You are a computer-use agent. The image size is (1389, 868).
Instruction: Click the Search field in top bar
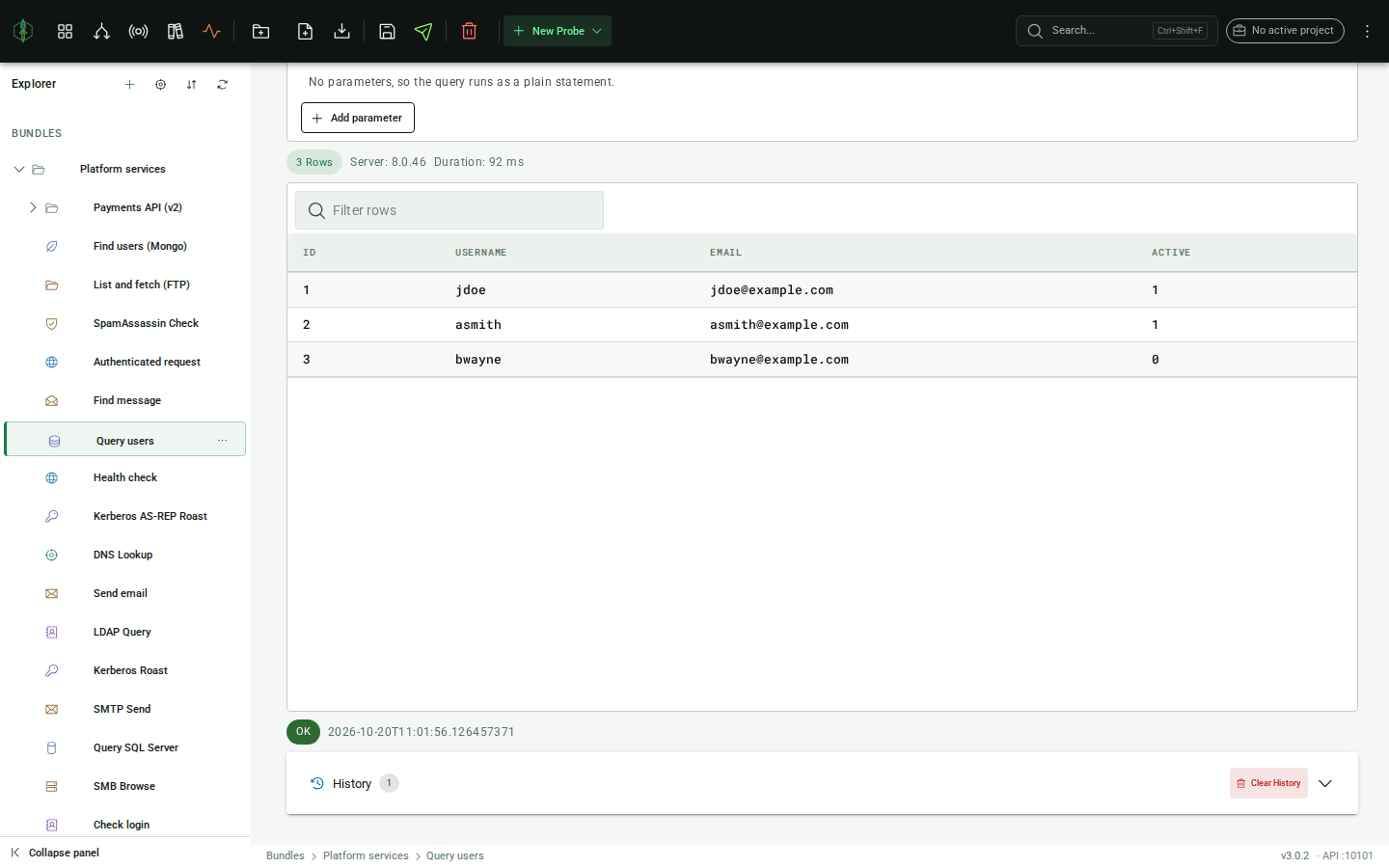click(x=1116, y=31)
